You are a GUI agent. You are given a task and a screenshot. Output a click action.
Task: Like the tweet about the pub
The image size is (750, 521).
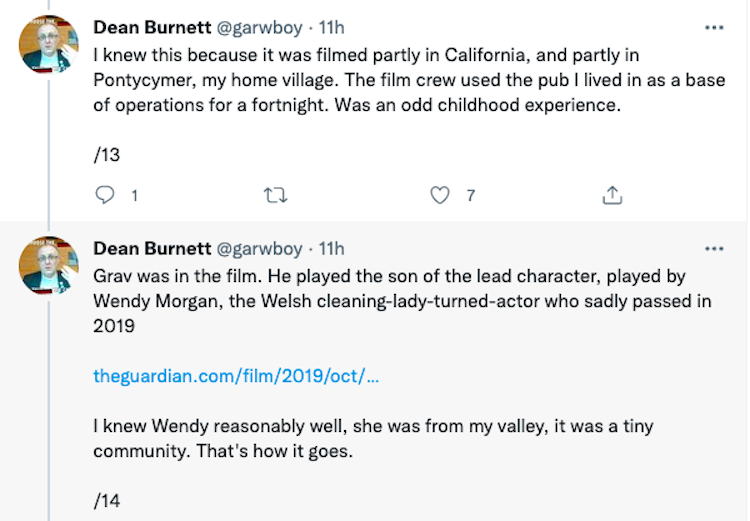(440, 196)
